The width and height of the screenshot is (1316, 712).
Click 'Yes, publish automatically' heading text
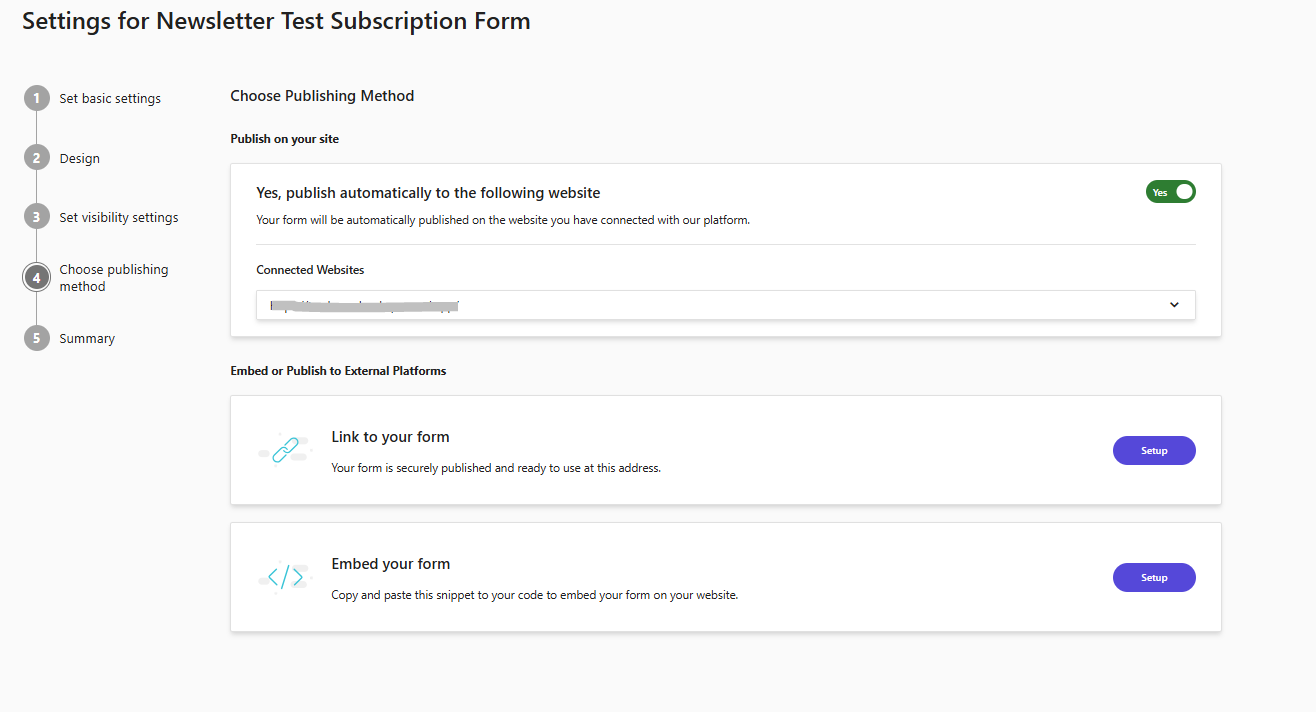[428, 193]
